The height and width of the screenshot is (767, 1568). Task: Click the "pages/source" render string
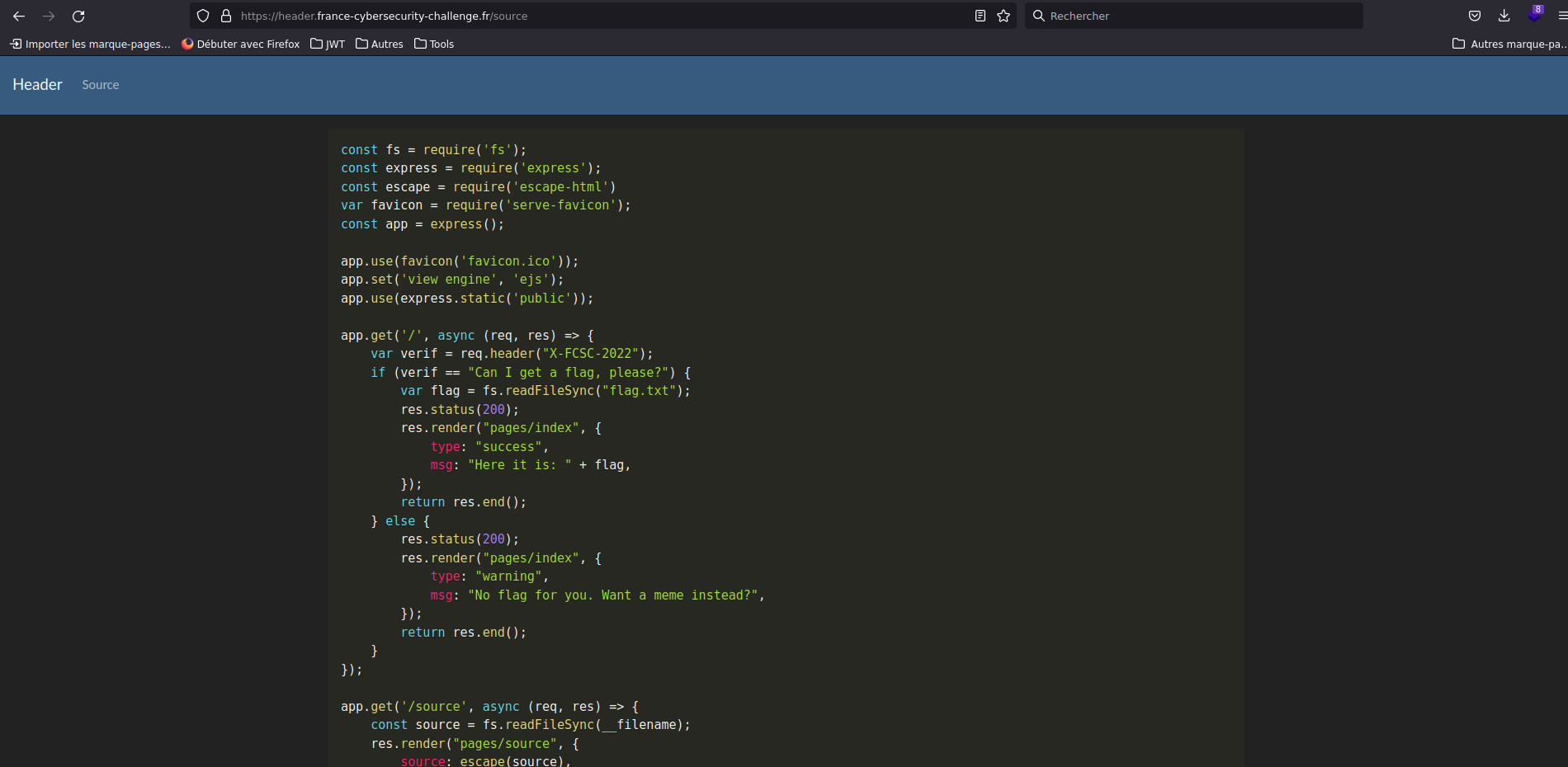coord(505,744)
